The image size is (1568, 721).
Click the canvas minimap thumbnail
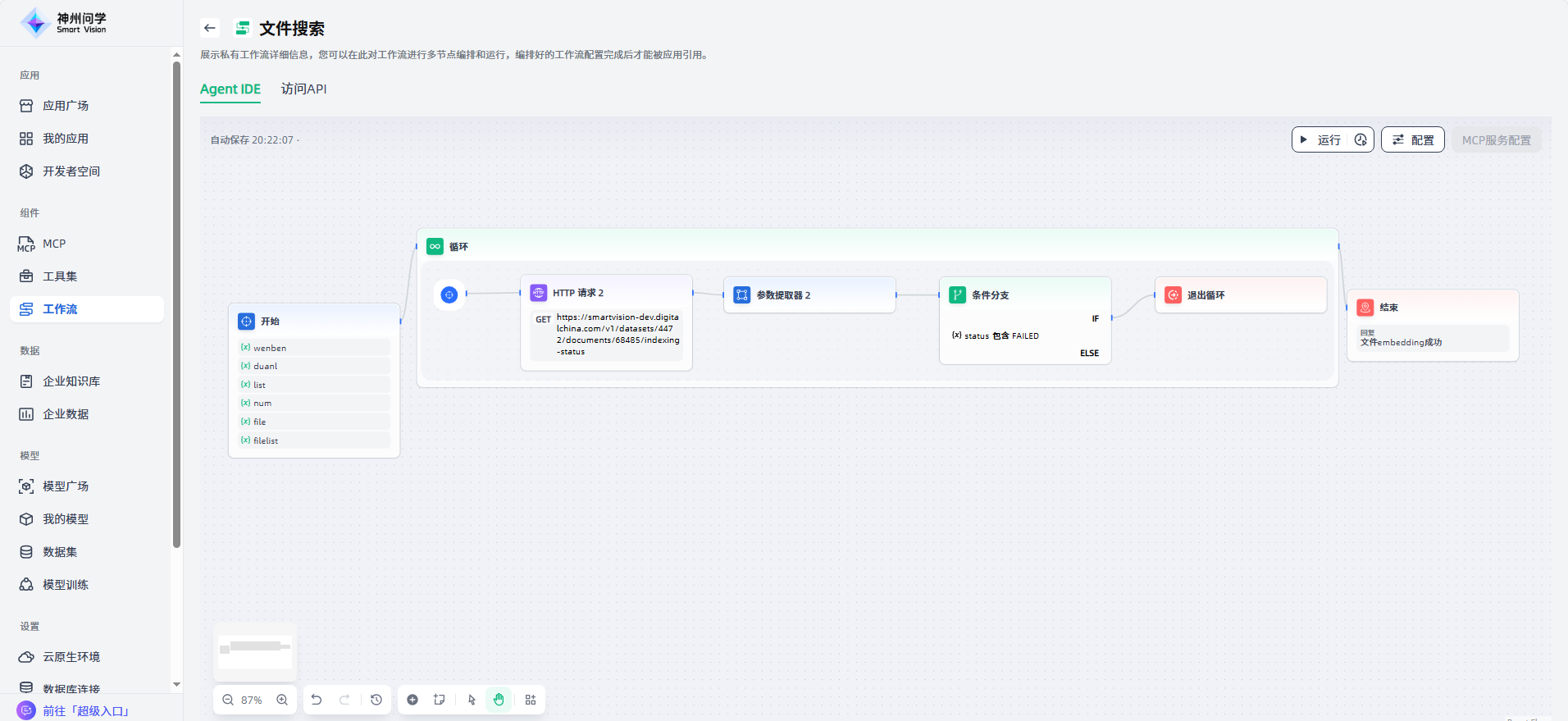click(255, 650)
